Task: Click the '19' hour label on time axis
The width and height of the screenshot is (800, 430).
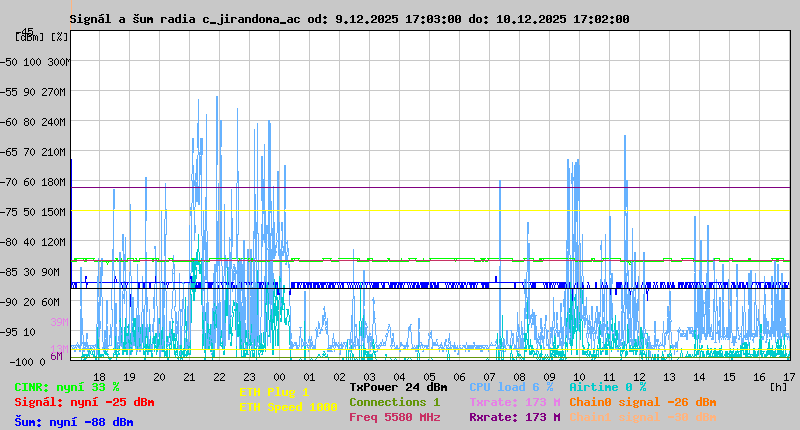Action: [x=130, y=377]
